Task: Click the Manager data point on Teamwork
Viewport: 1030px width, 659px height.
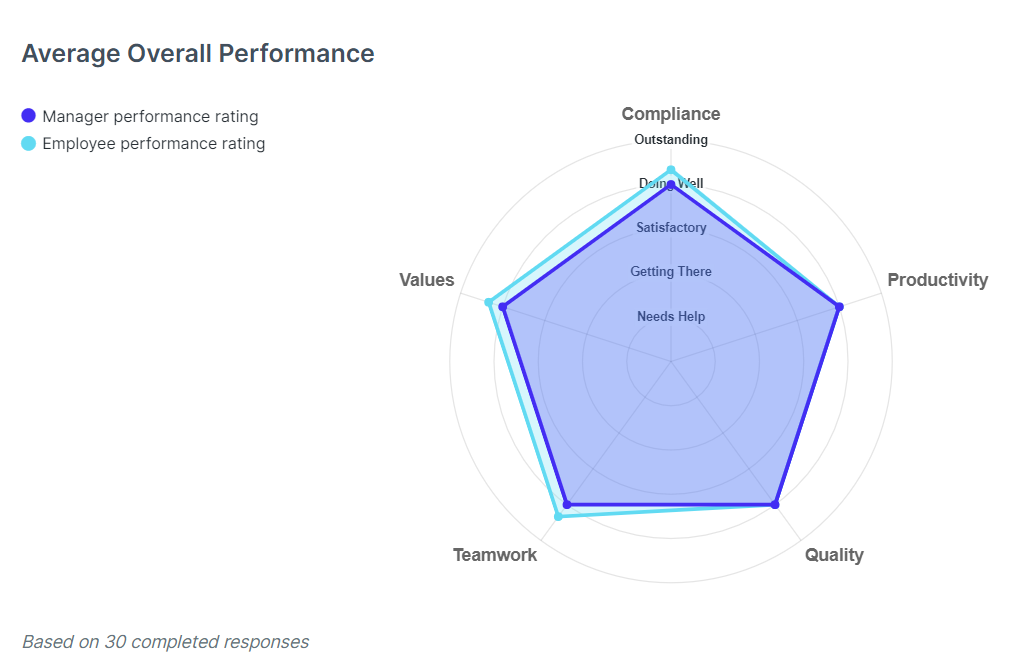Action: click(x=566, y=504)
